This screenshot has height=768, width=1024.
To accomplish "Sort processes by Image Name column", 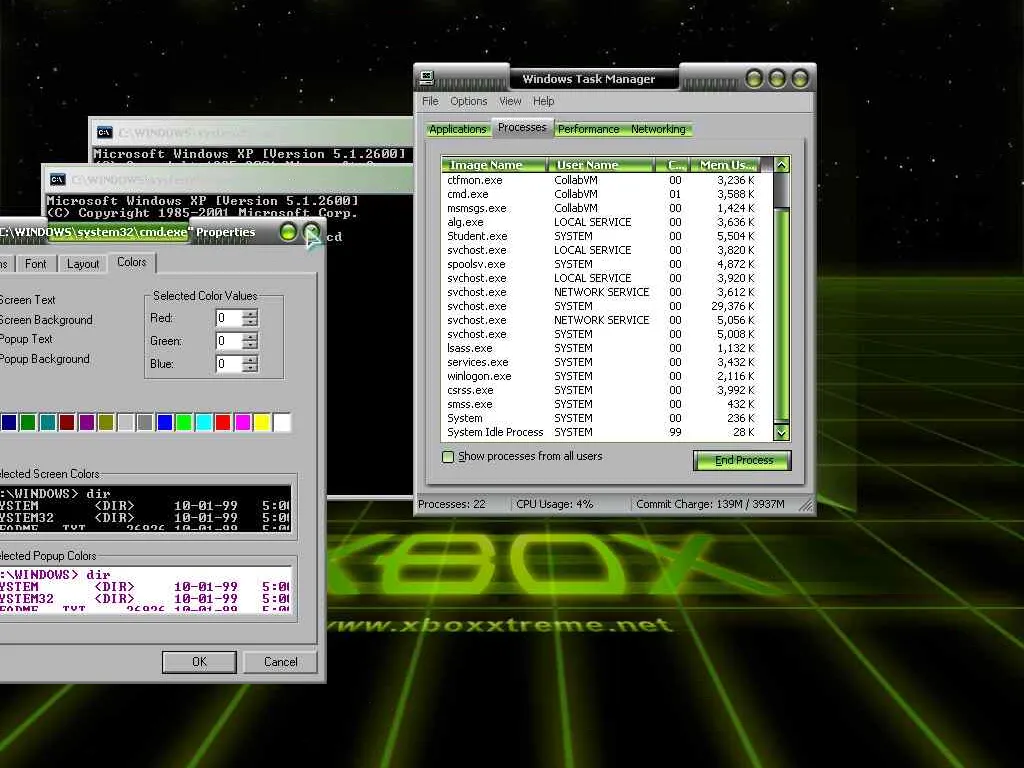I will tap(494, 165).
